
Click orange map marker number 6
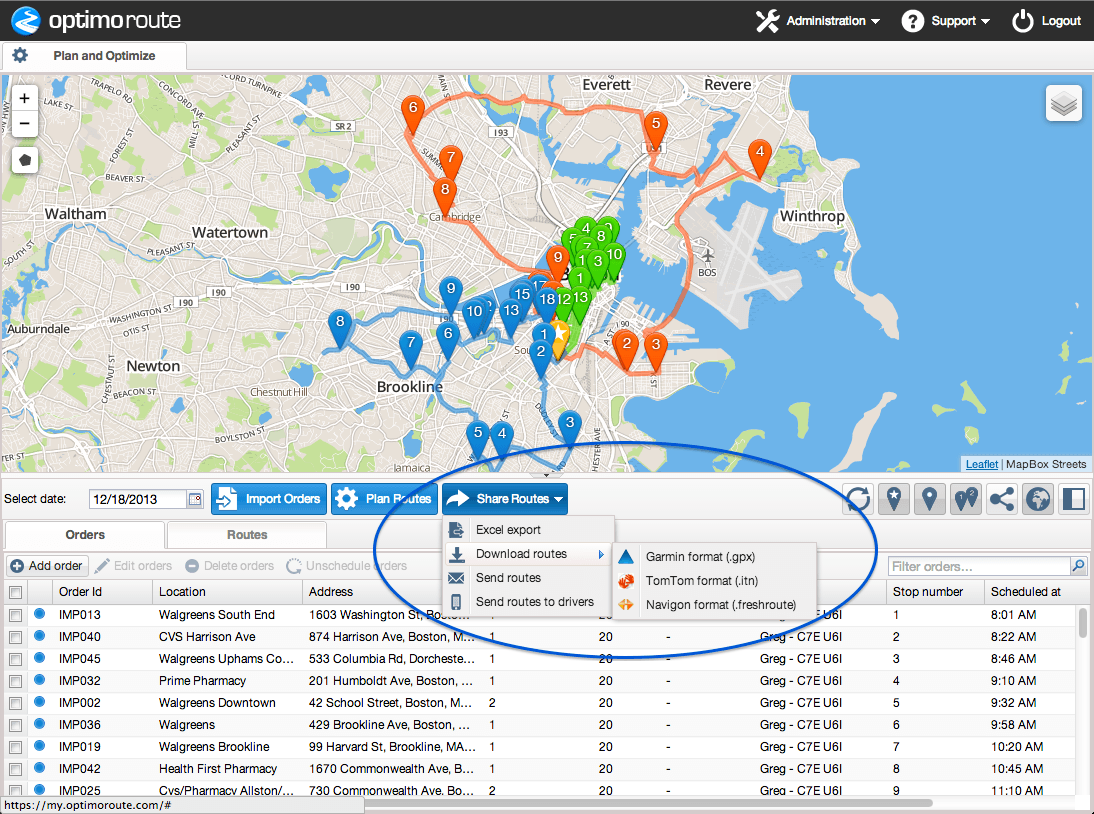click(413, 114)
